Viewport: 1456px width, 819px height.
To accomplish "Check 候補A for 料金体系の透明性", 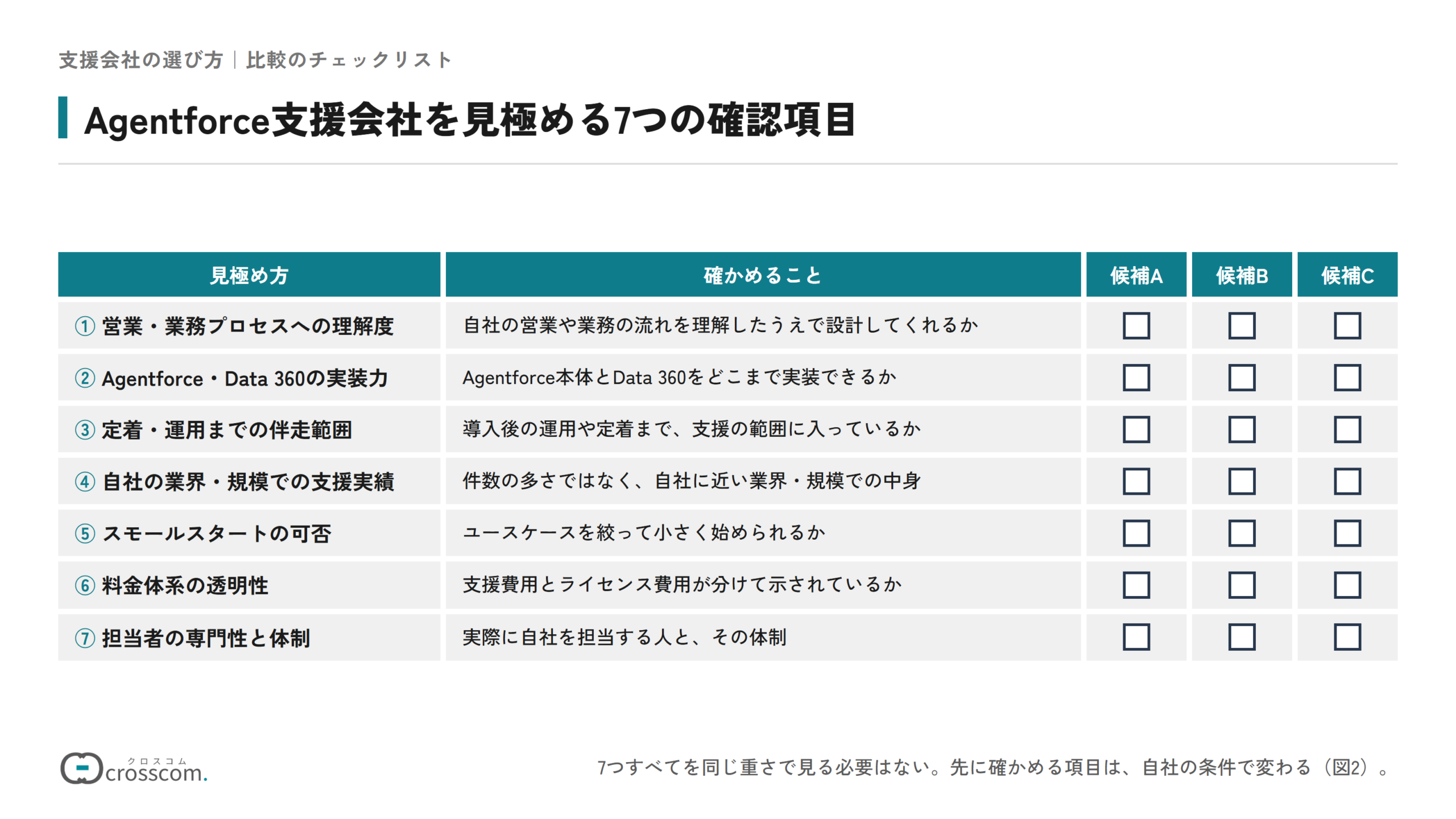I will point(1136,585).
